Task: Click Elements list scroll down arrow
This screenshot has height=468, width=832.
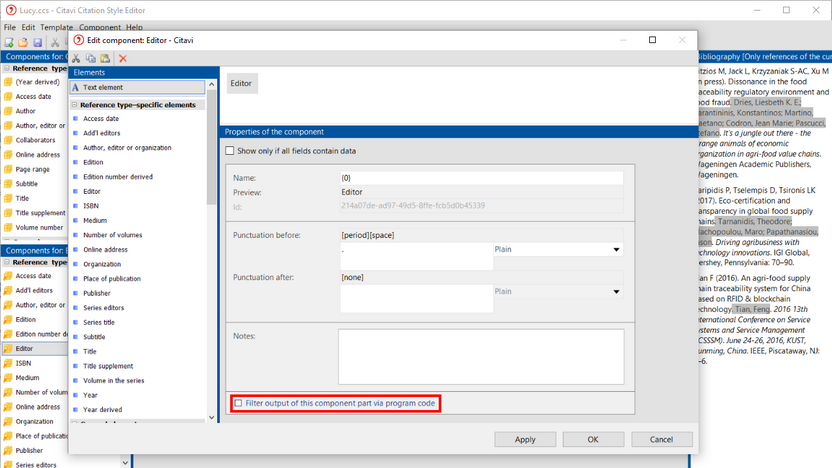Action: [211, 417]
